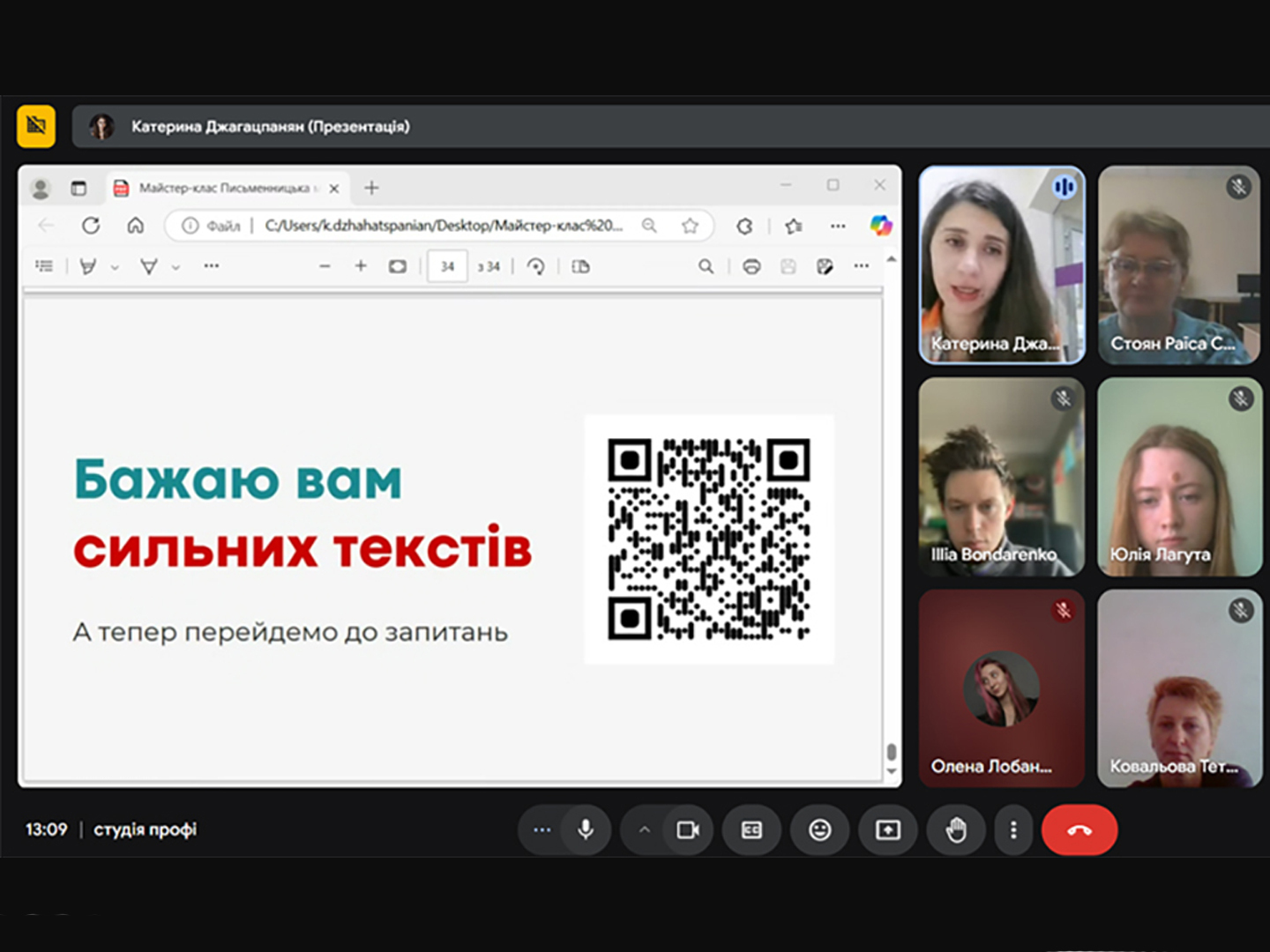Rotate the PDF page
This screenshot has width=1270, height=952.
(535, 266)
